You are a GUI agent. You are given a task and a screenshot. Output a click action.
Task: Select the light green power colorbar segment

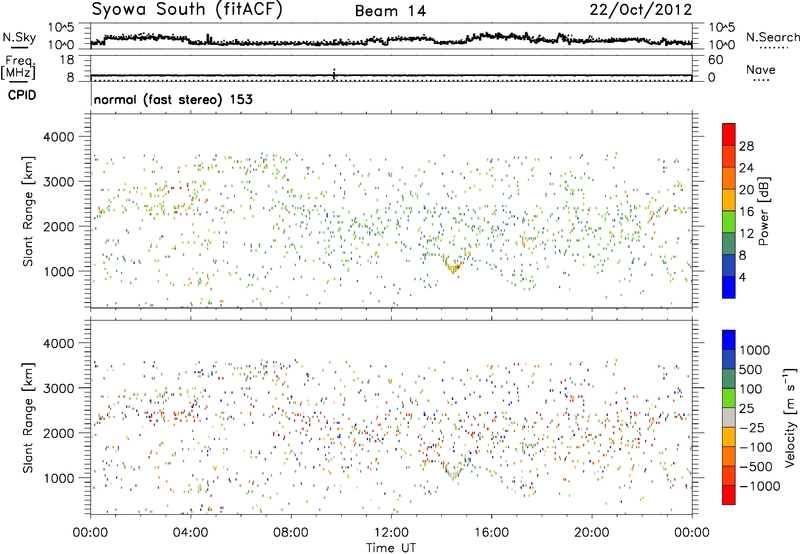(x=729, y=222)
